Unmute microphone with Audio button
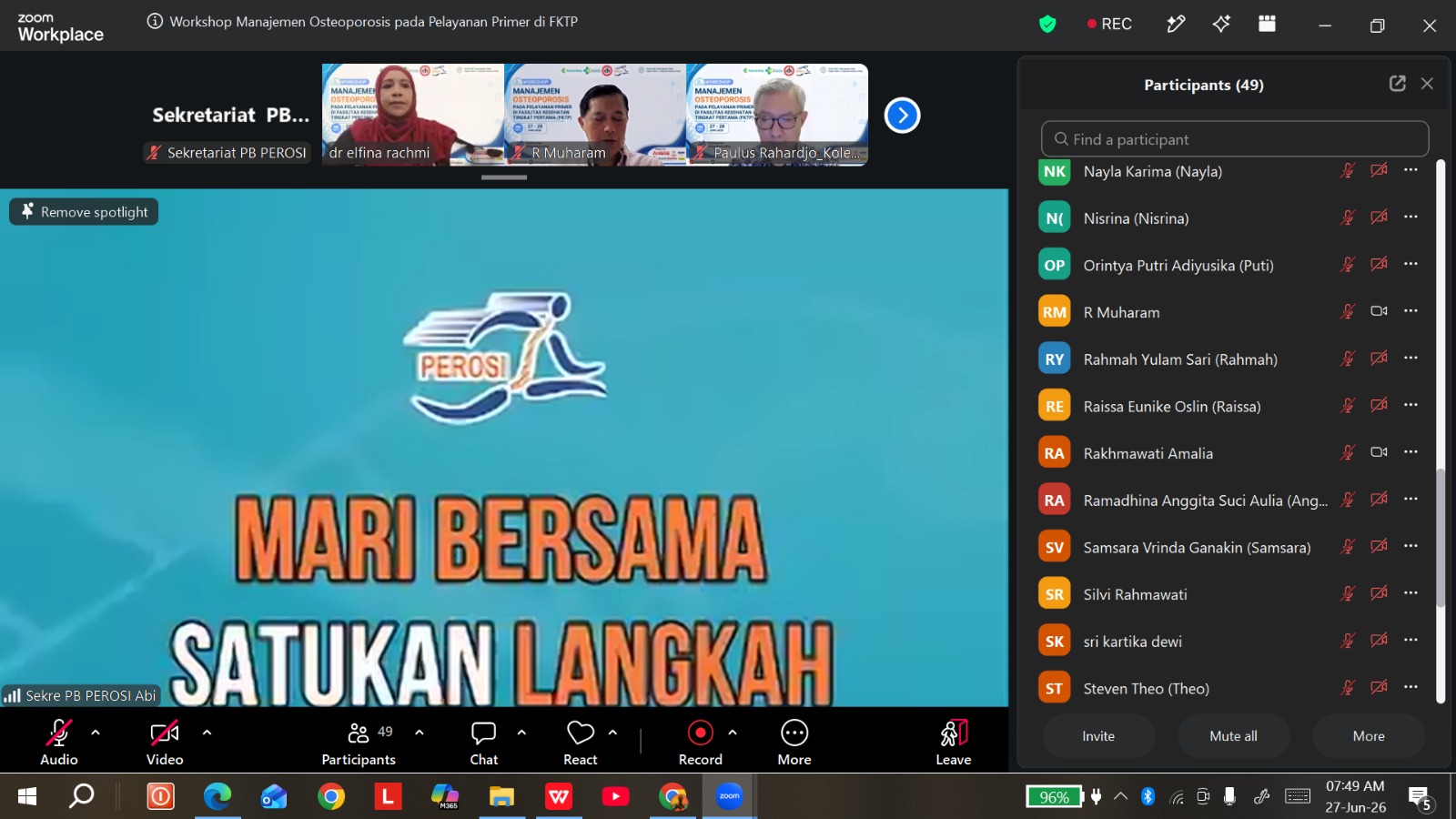 [59, 742]
